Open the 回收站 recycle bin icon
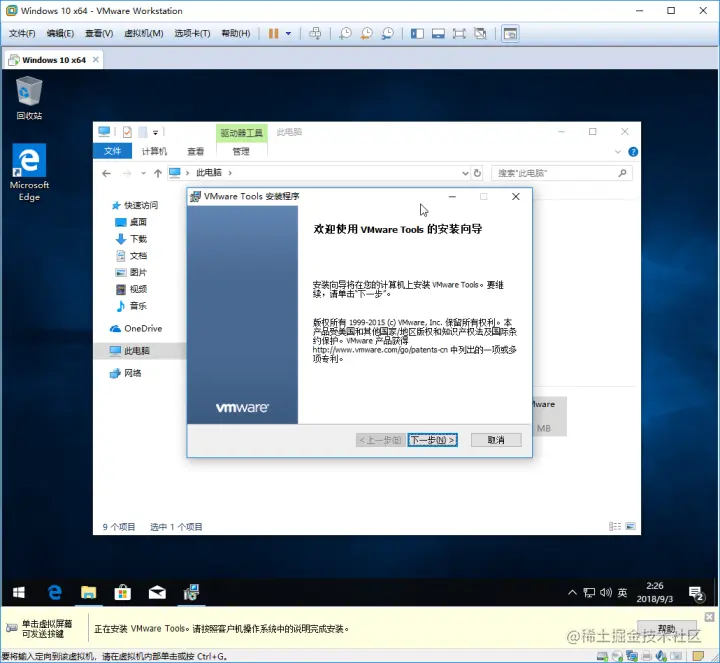 click(29, 98)
